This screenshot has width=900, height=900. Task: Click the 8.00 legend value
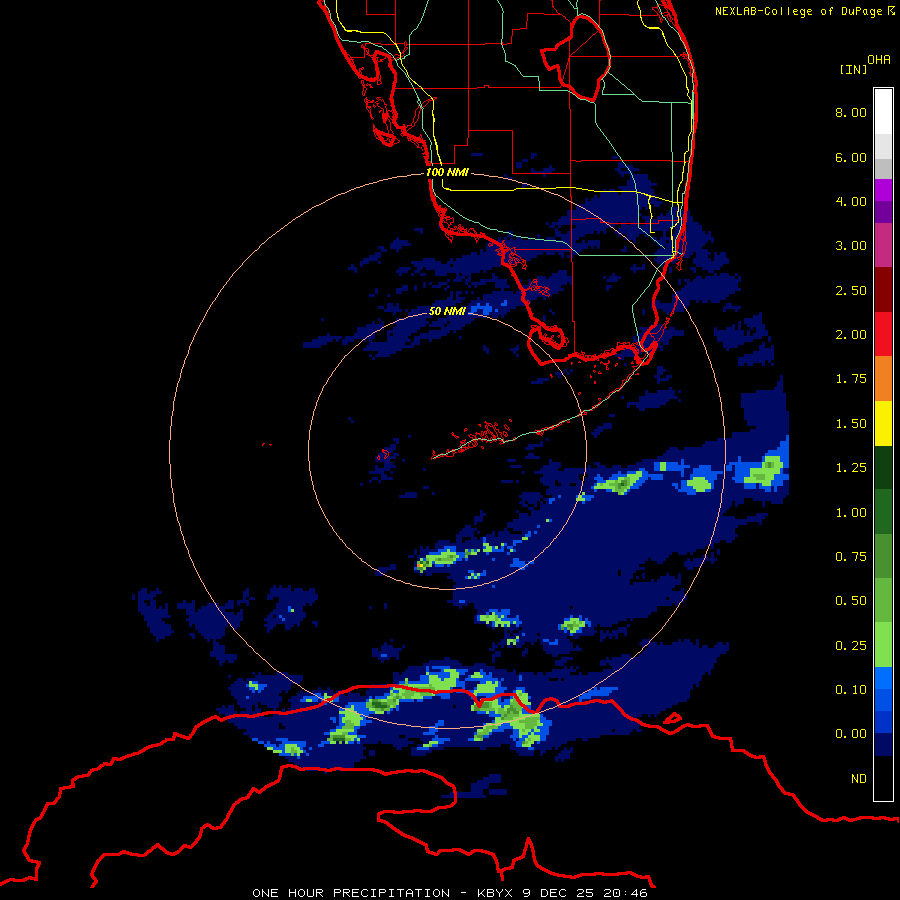[x=851, y=112]
